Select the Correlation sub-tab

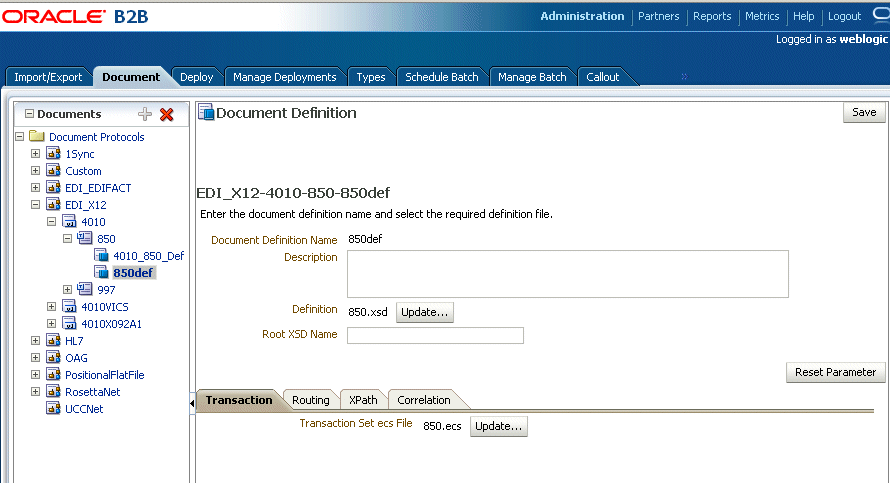click(423, 400)
